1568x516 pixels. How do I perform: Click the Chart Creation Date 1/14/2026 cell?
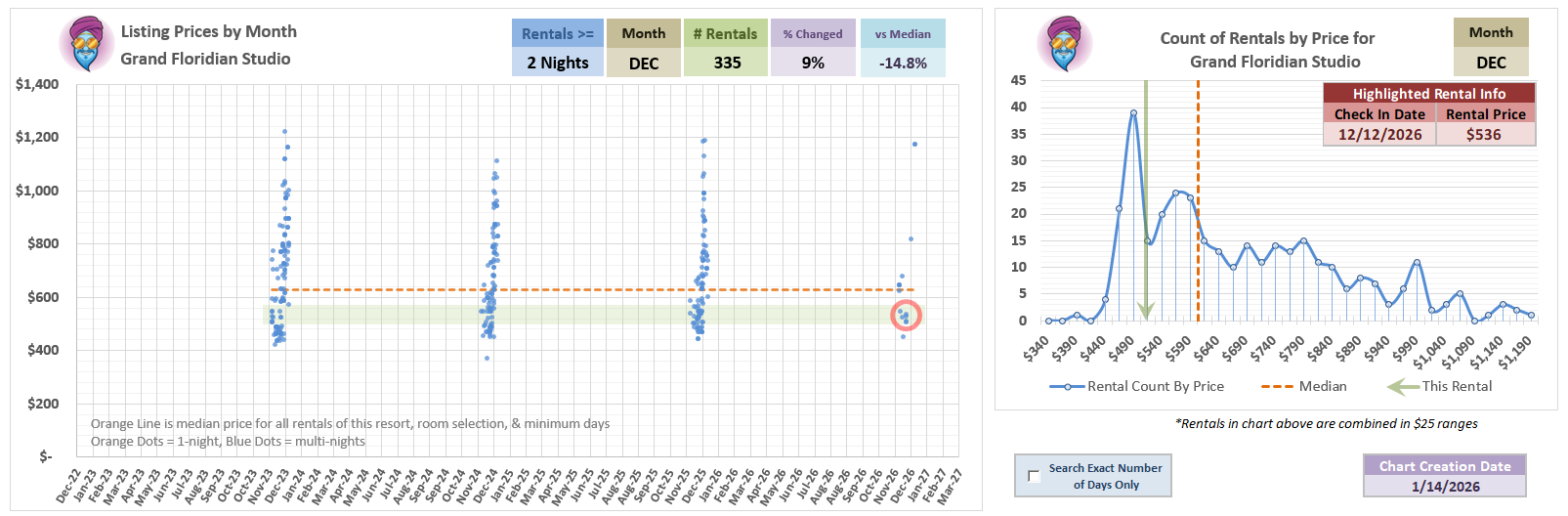coord(1444,486)
